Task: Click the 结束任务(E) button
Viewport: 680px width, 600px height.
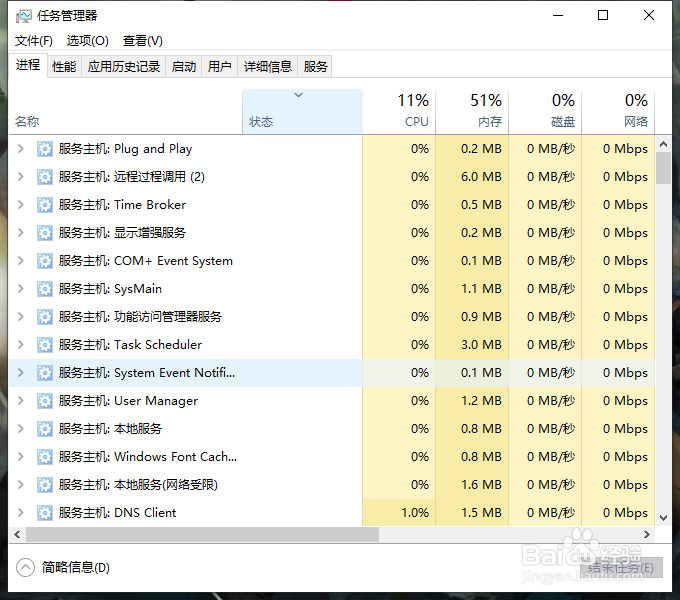Action: (x=621, y=567)
